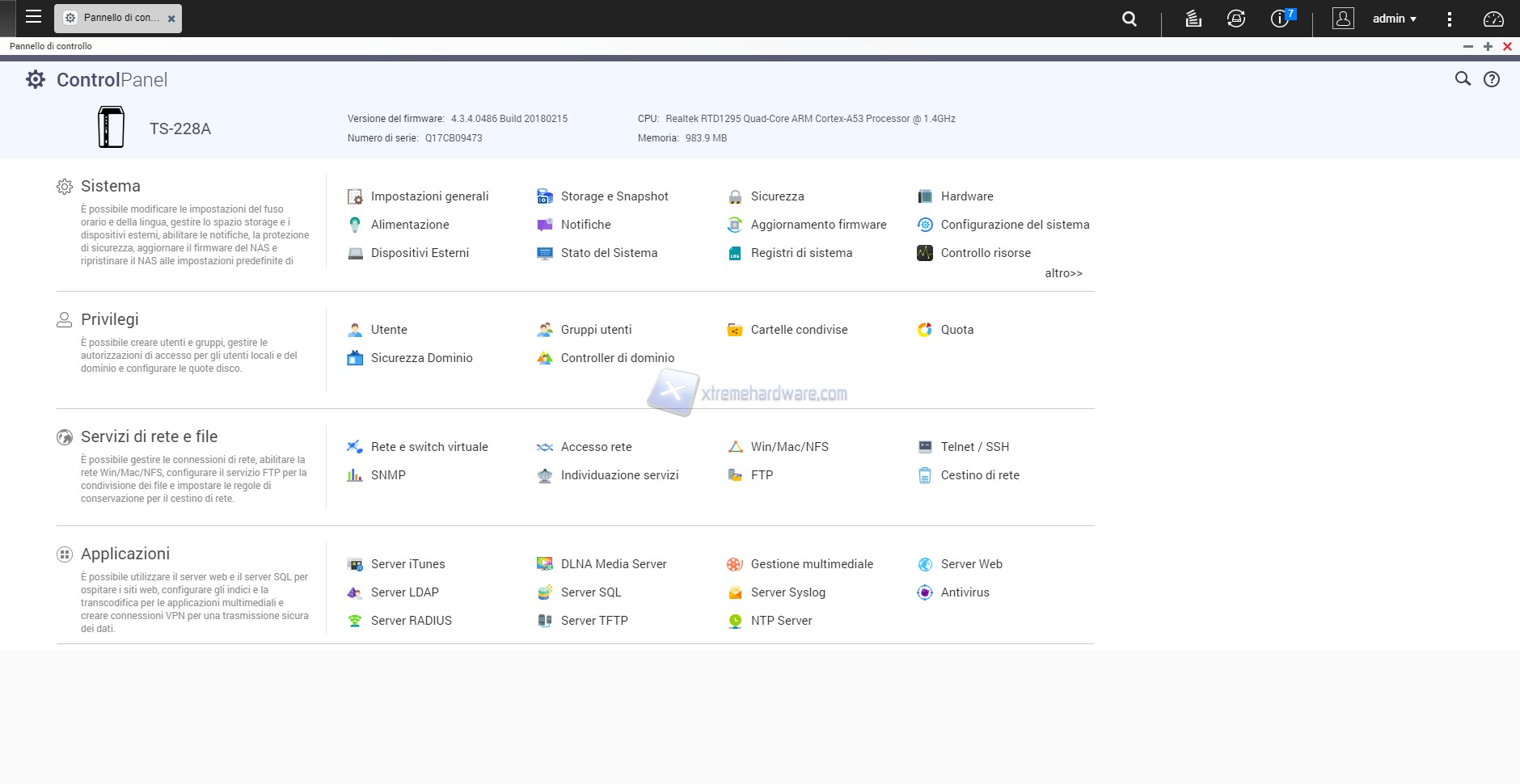Open Storage e Snapshot settings

pos(614,196)
